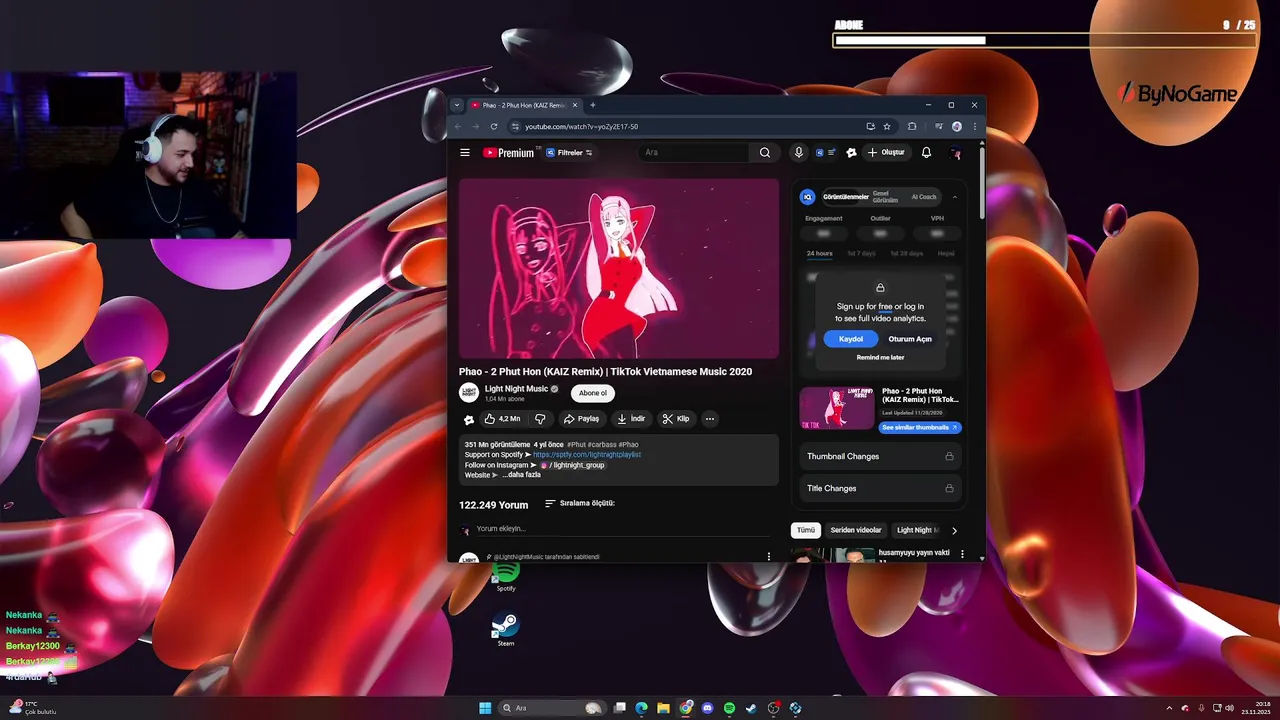Reload the page in Chrome
The width and height of the screenshot is (1280, 720).
pos(494,127)
